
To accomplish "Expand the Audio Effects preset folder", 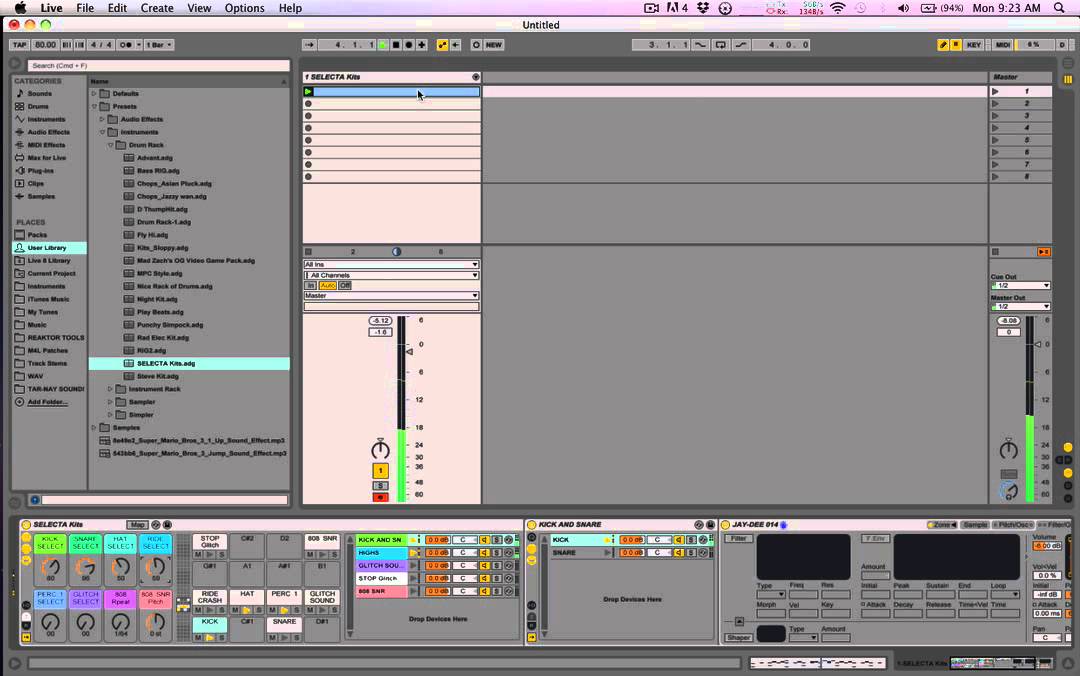I will (x=102, y=119).
